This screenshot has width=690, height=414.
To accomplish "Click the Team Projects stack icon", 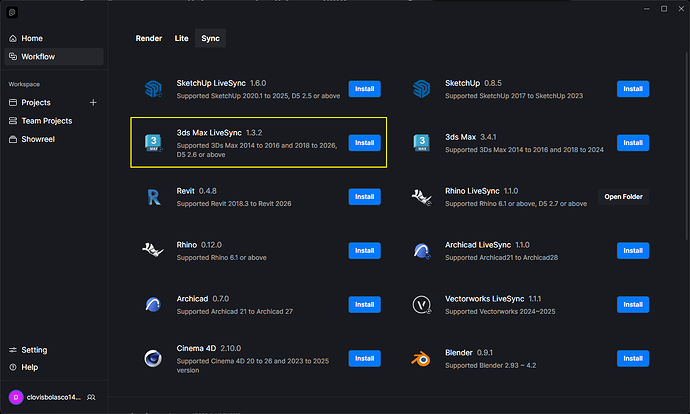I will [13, 121].
